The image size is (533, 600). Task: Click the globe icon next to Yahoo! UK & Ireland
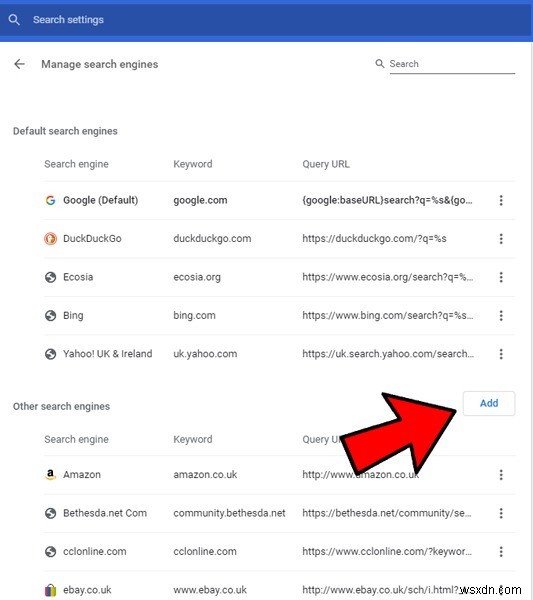(x=51, y=354)
